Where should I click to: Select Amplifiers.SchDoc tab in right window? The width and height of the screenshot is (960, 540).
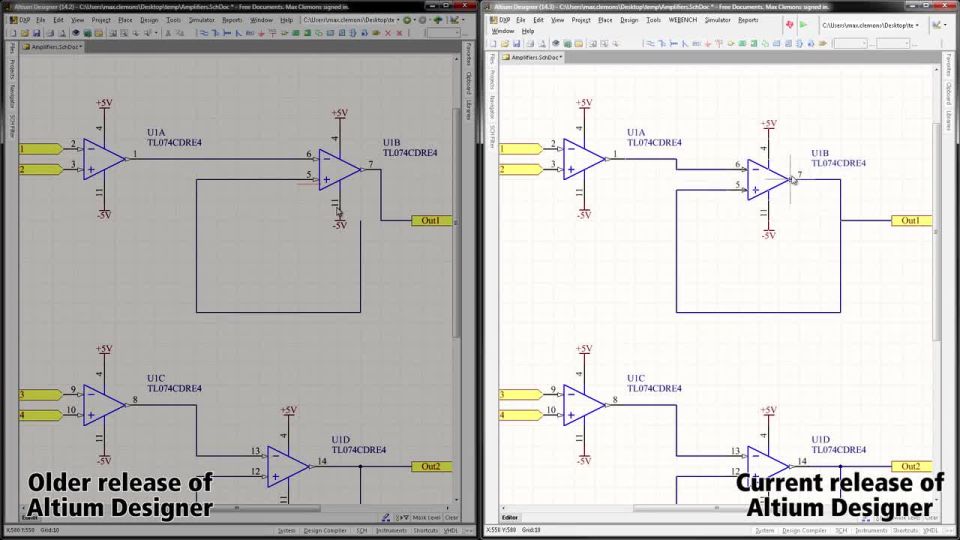pos(532,57)
